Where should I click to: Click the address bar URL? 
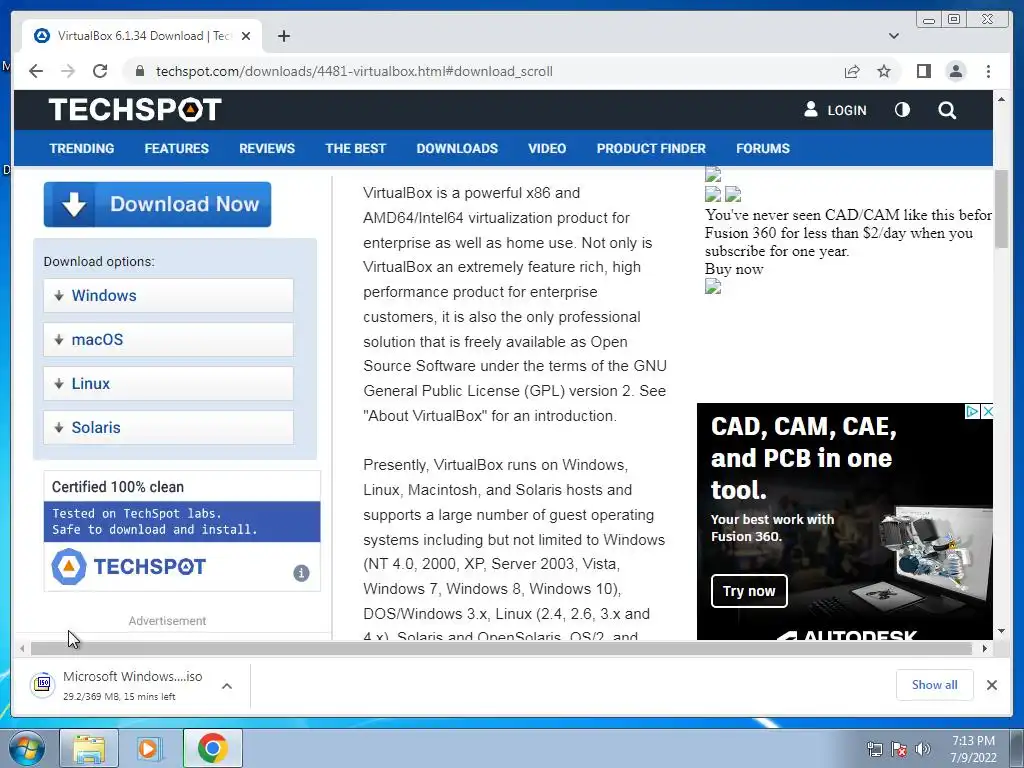pos(354,71)
